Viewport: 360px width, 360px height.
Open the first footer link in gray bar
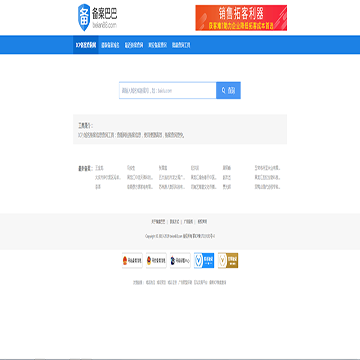[x=158, y=221]
